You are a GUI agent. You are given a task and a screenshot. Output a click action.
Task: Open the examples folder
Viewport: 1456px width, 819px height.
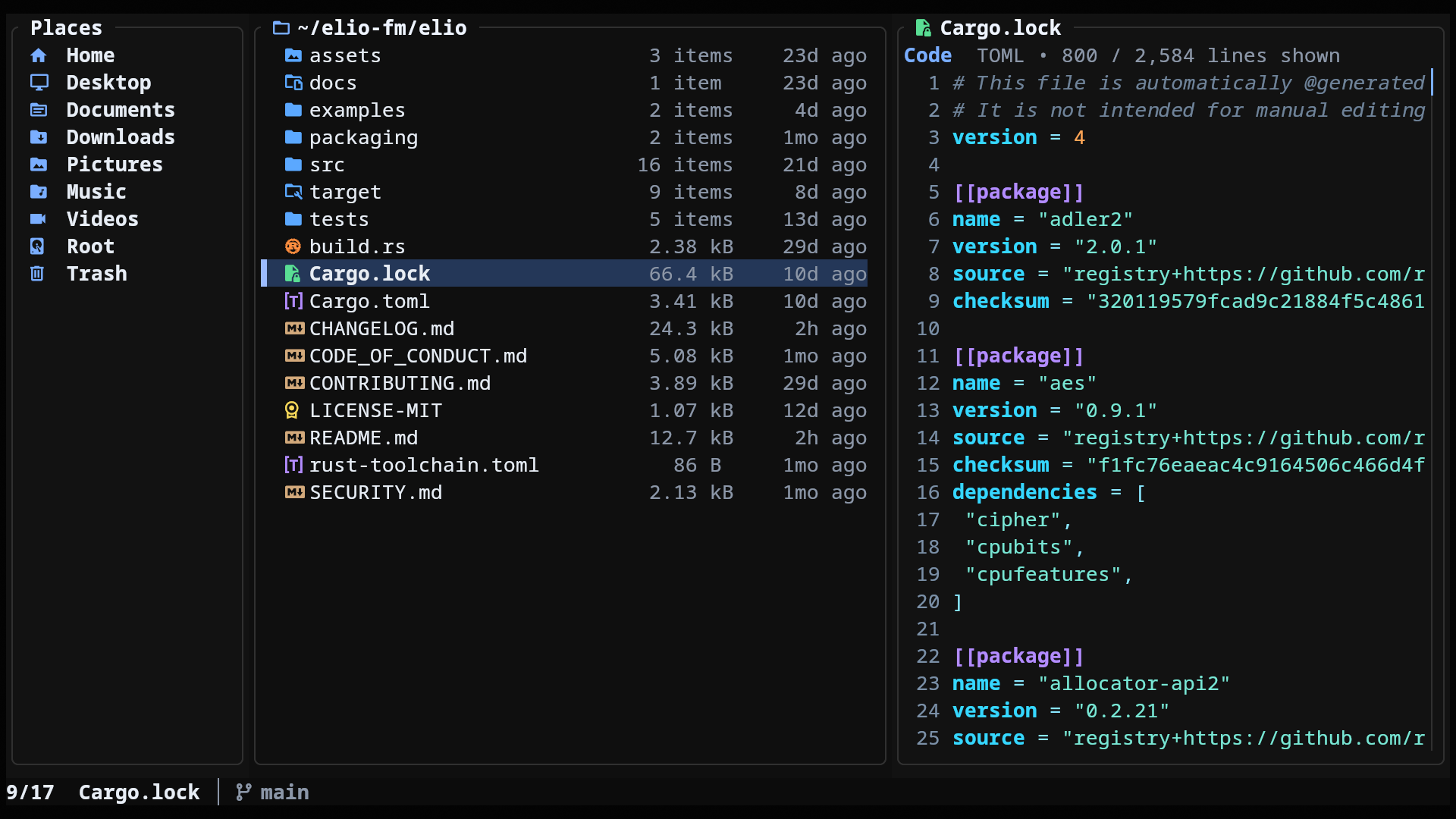click(x=564, y=110)
